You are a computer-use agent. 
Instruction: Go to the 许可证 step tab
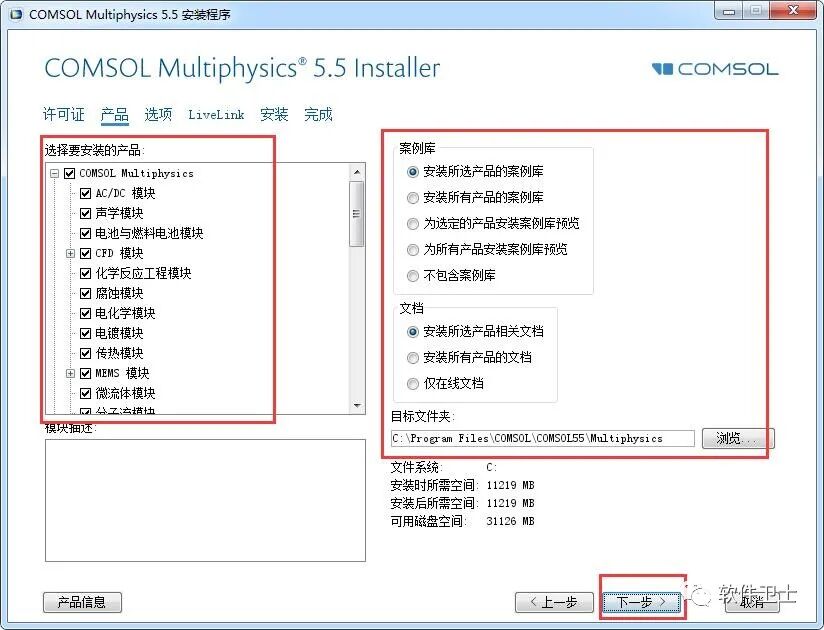coord(64,114)
